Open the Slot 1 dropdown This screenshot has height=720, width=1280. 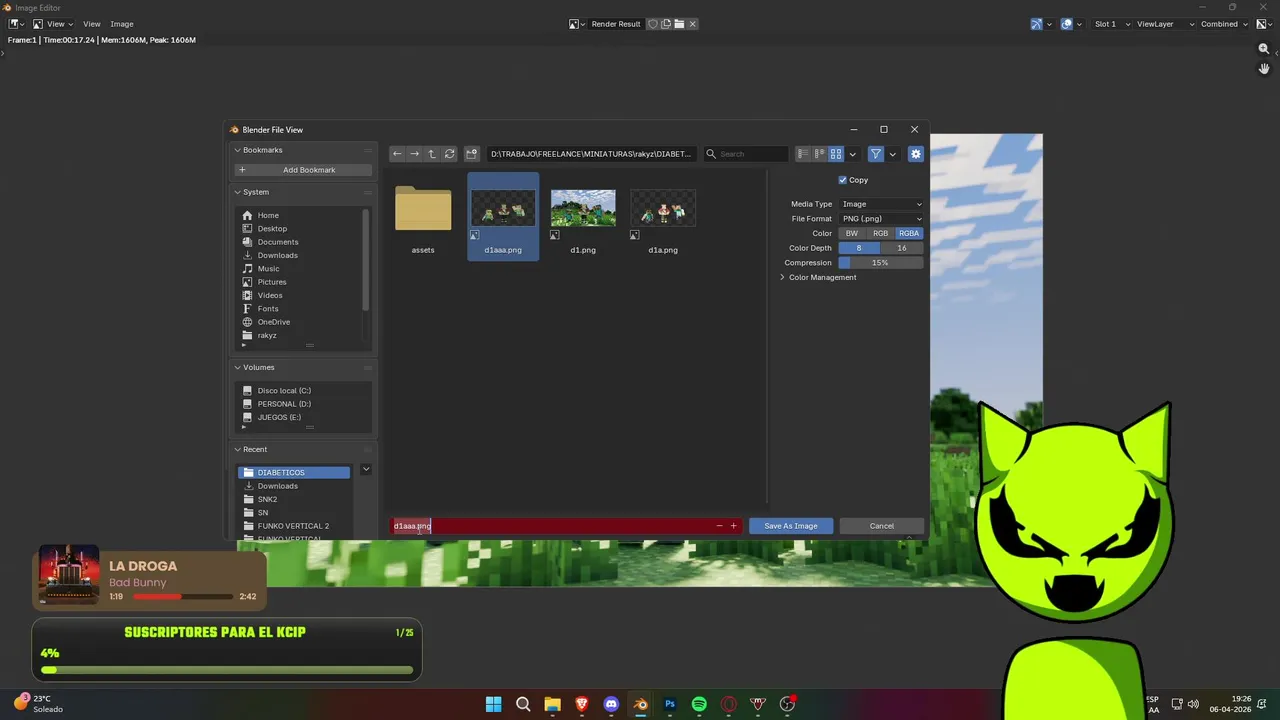pyautogui.click(x=1110, y=24)
